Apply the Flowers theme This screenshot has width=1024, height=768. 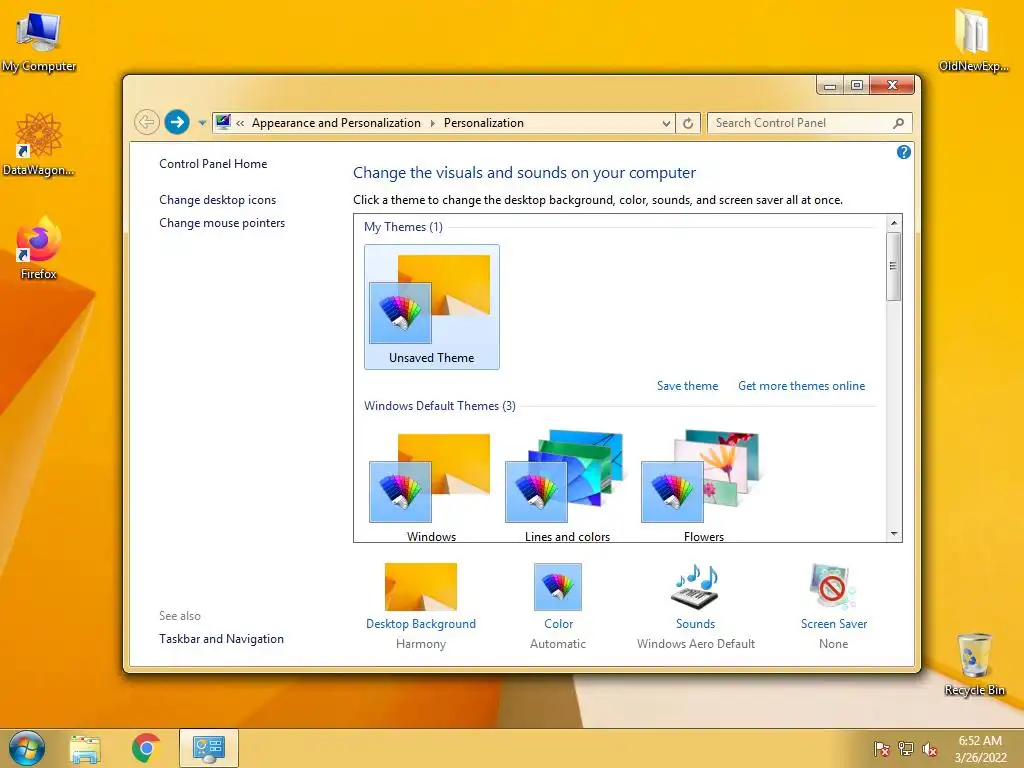pos(703,487)
